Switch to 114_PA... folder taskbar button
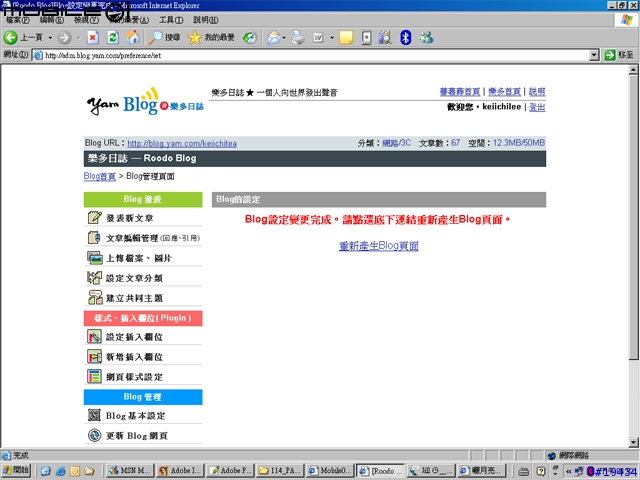Image resolution: width=640 pixels, height=480 pixels. pos(280,471)
